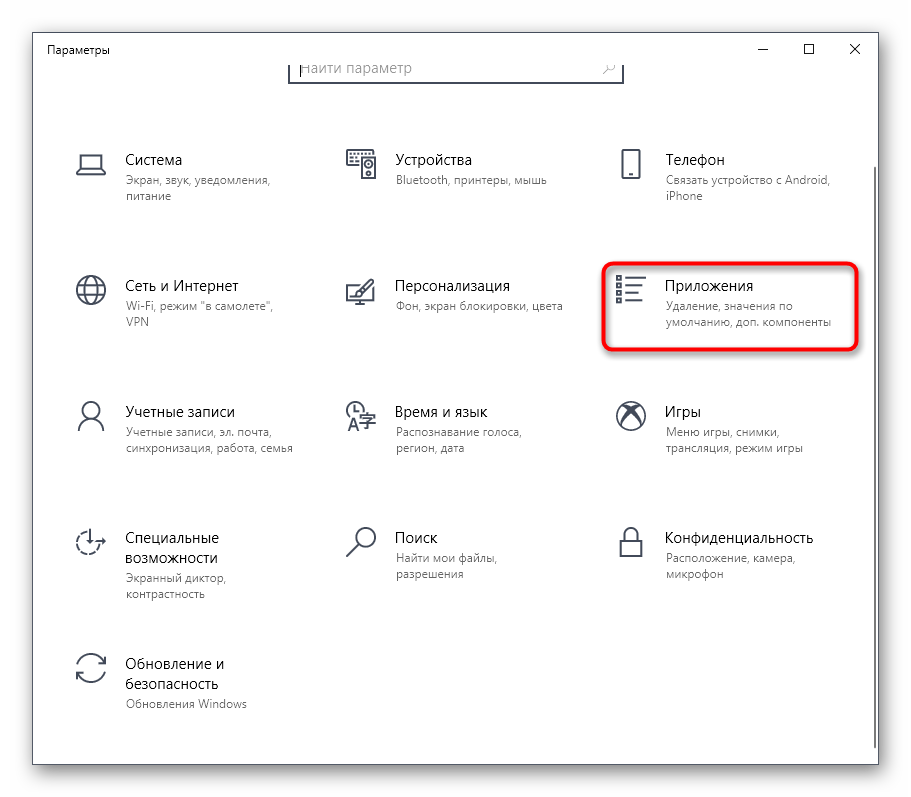The width and height of the screenshot is (911, 797).
Task: Click Обновление и безопасность refresh arrows icon
Action: (x=91, y=668)
